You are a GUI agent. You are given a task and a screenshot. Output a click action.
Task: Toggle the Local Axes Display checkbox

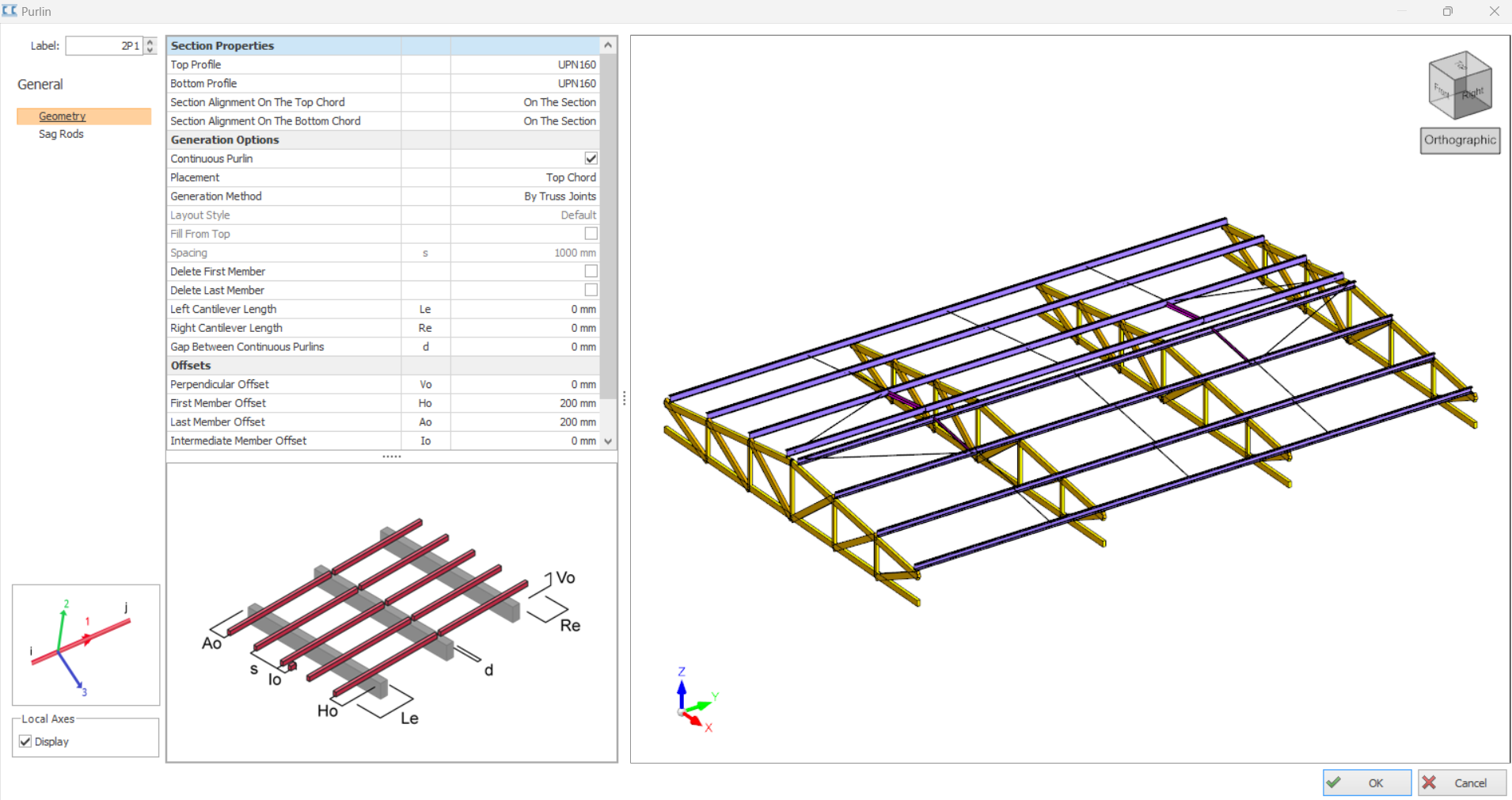[x=25, y=741]
